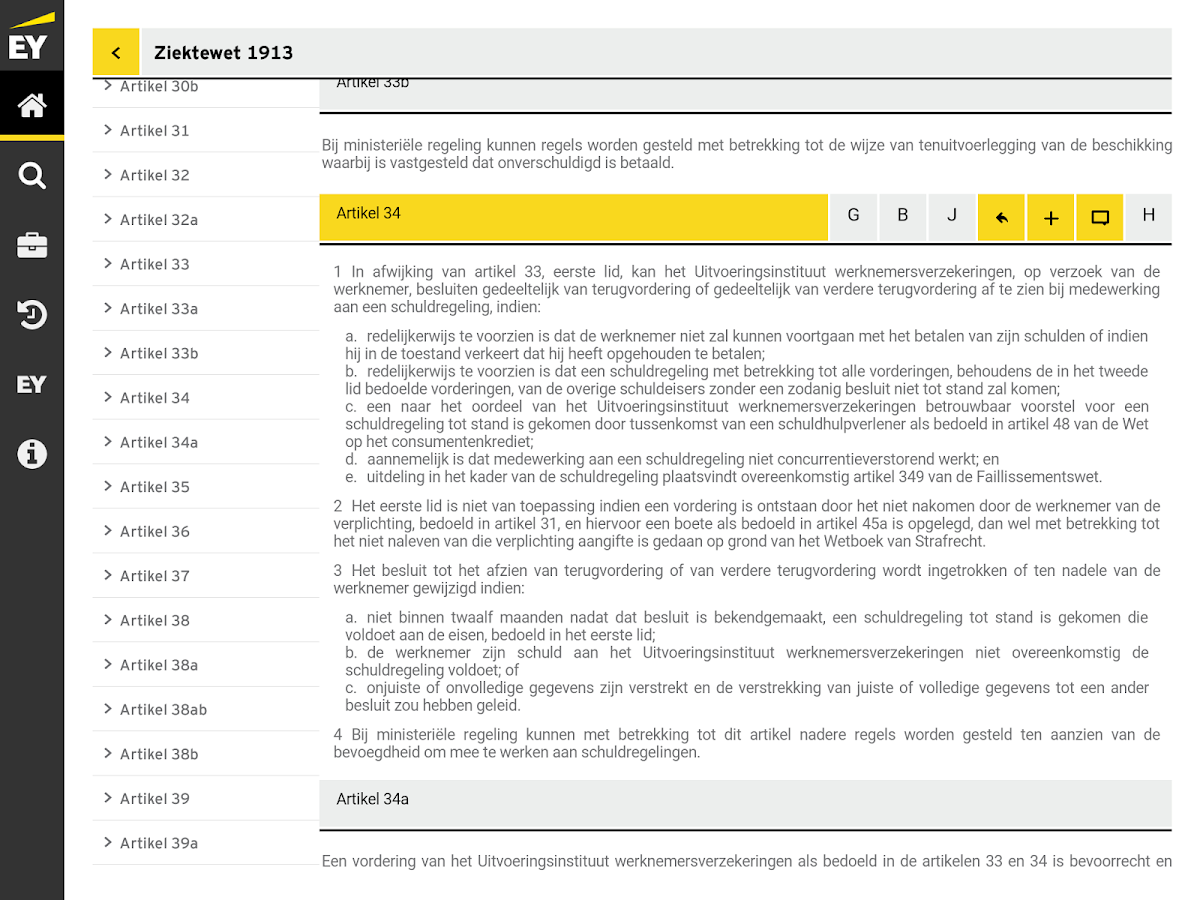This screenshot has height=900, width=1200.
Task: Click the reply arrow on Artikel 34
Action: coord(1001,217)
